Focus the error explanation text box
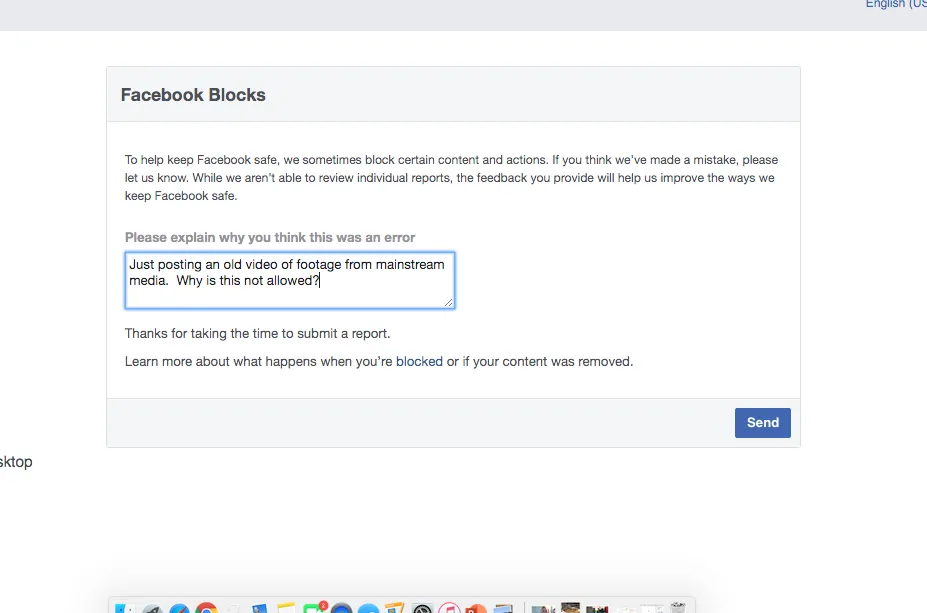 290,280
